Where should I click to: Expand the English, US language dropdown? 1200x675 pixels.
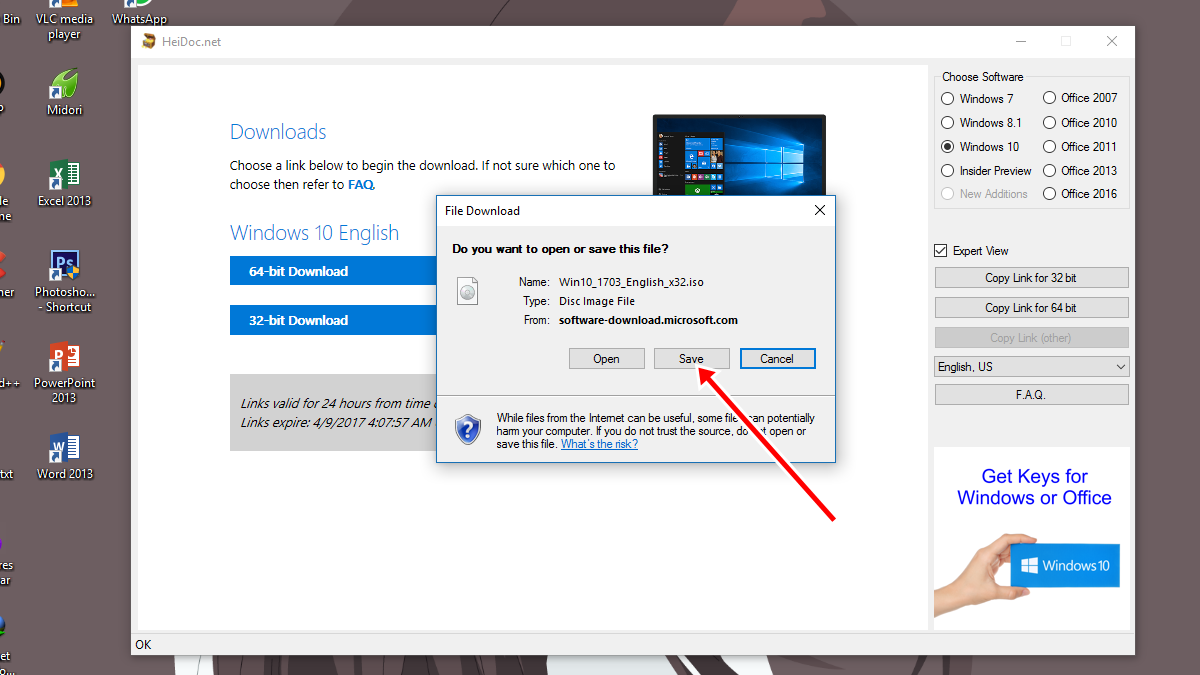point(1031,367)
